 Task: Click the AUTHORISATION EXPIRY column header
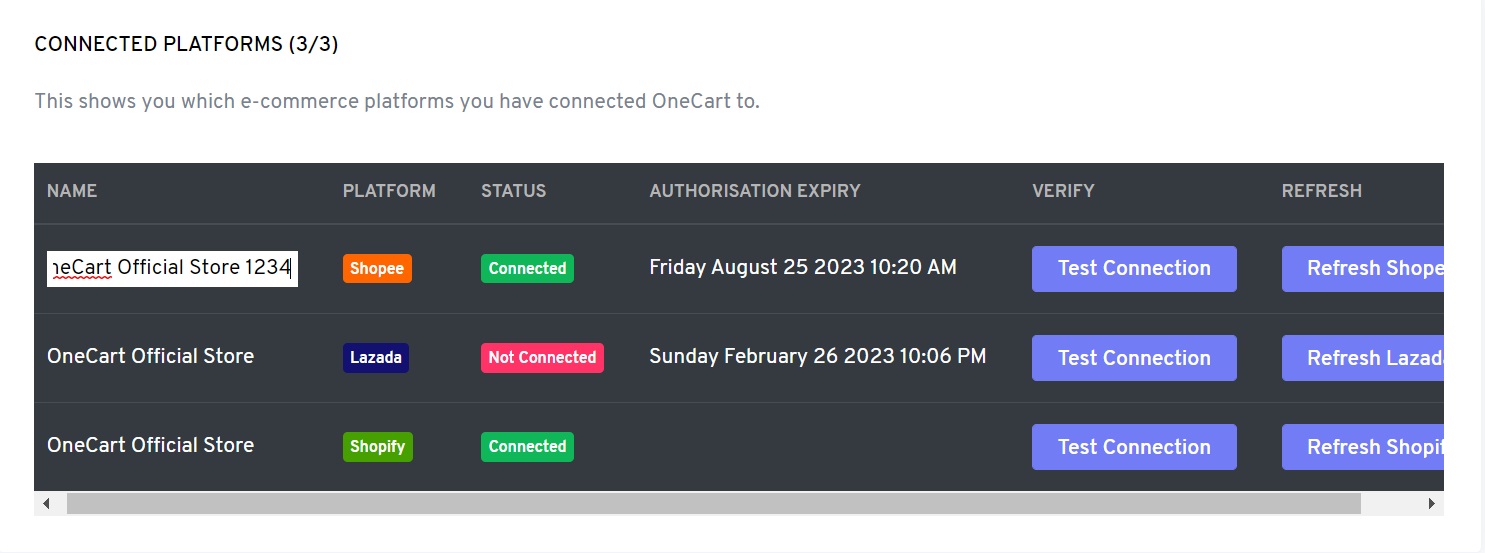tap(754, 191)
